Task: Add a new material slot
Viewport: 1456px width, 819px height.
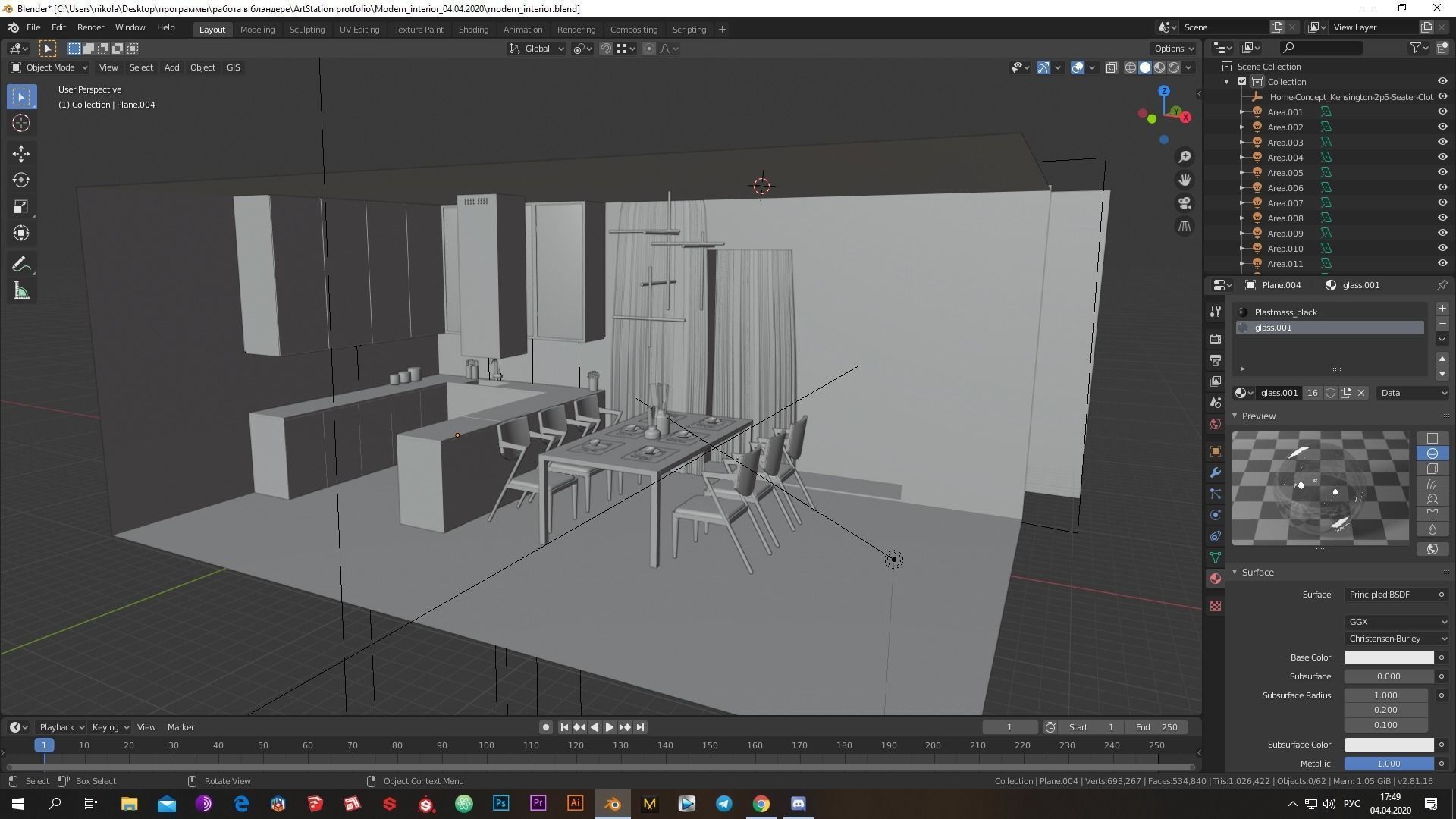Action: pos(1442,309)
